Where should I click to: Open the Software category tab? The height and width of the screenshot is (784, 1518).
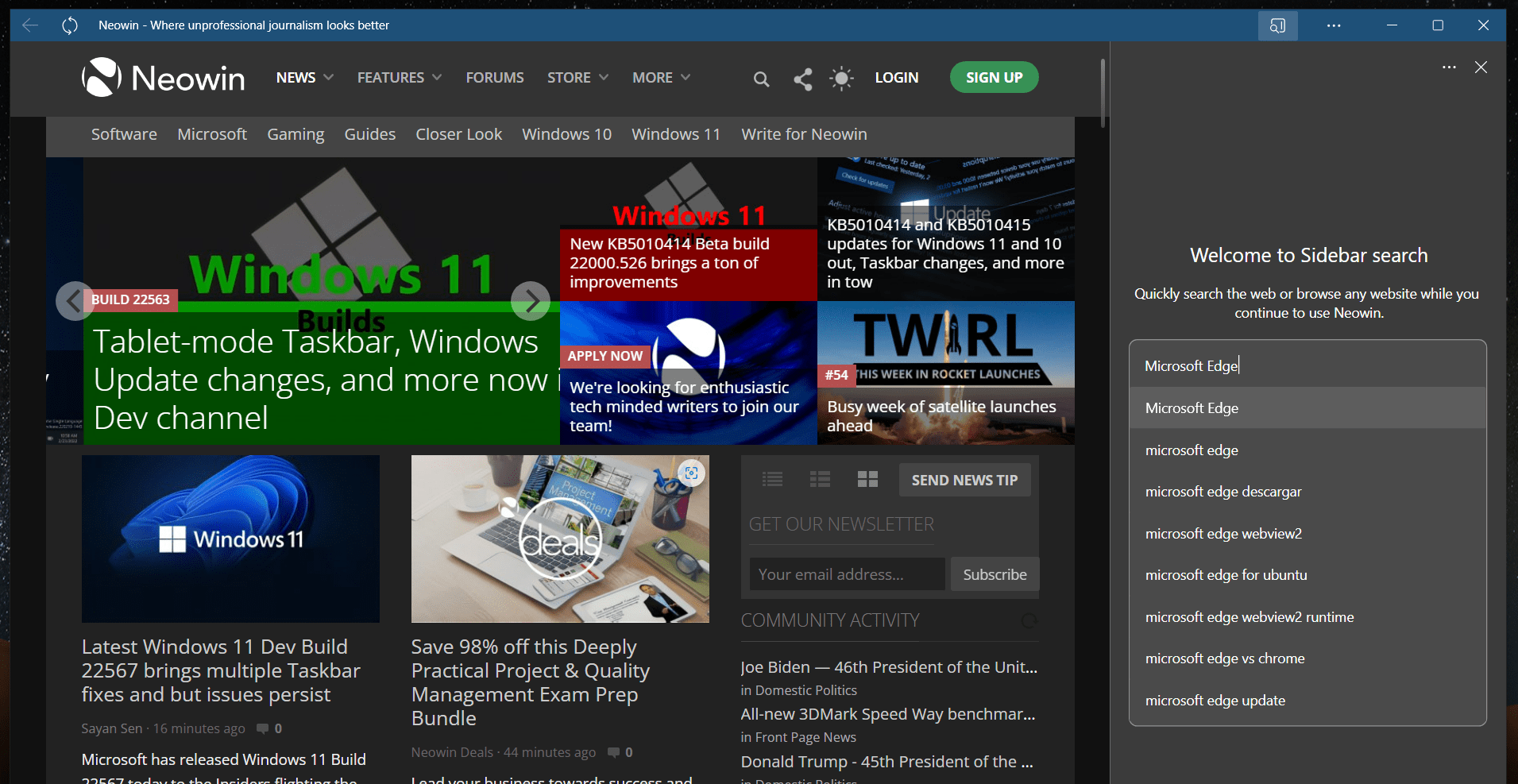click(124, 134)
